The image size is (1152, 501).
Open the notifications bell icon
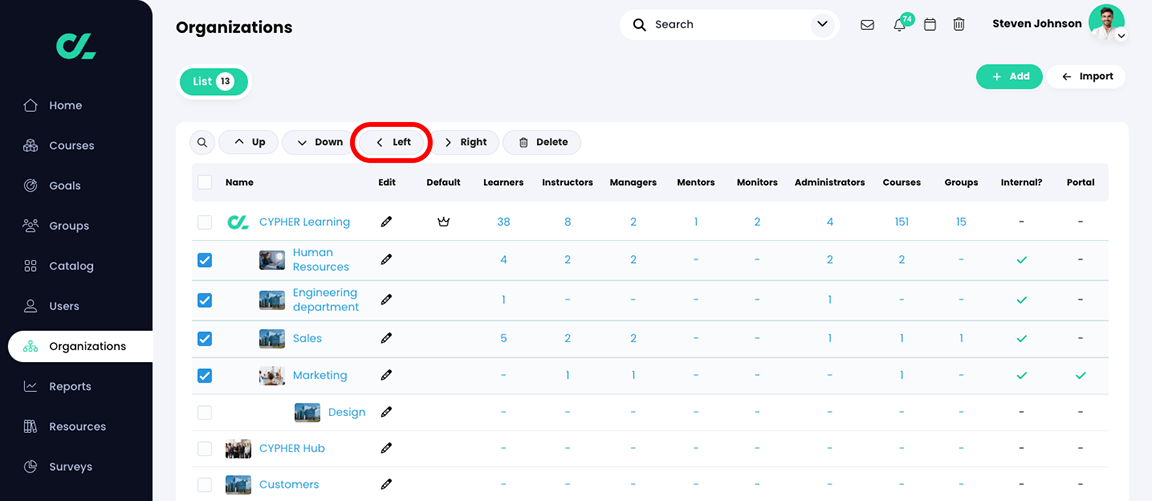point(899,25)
